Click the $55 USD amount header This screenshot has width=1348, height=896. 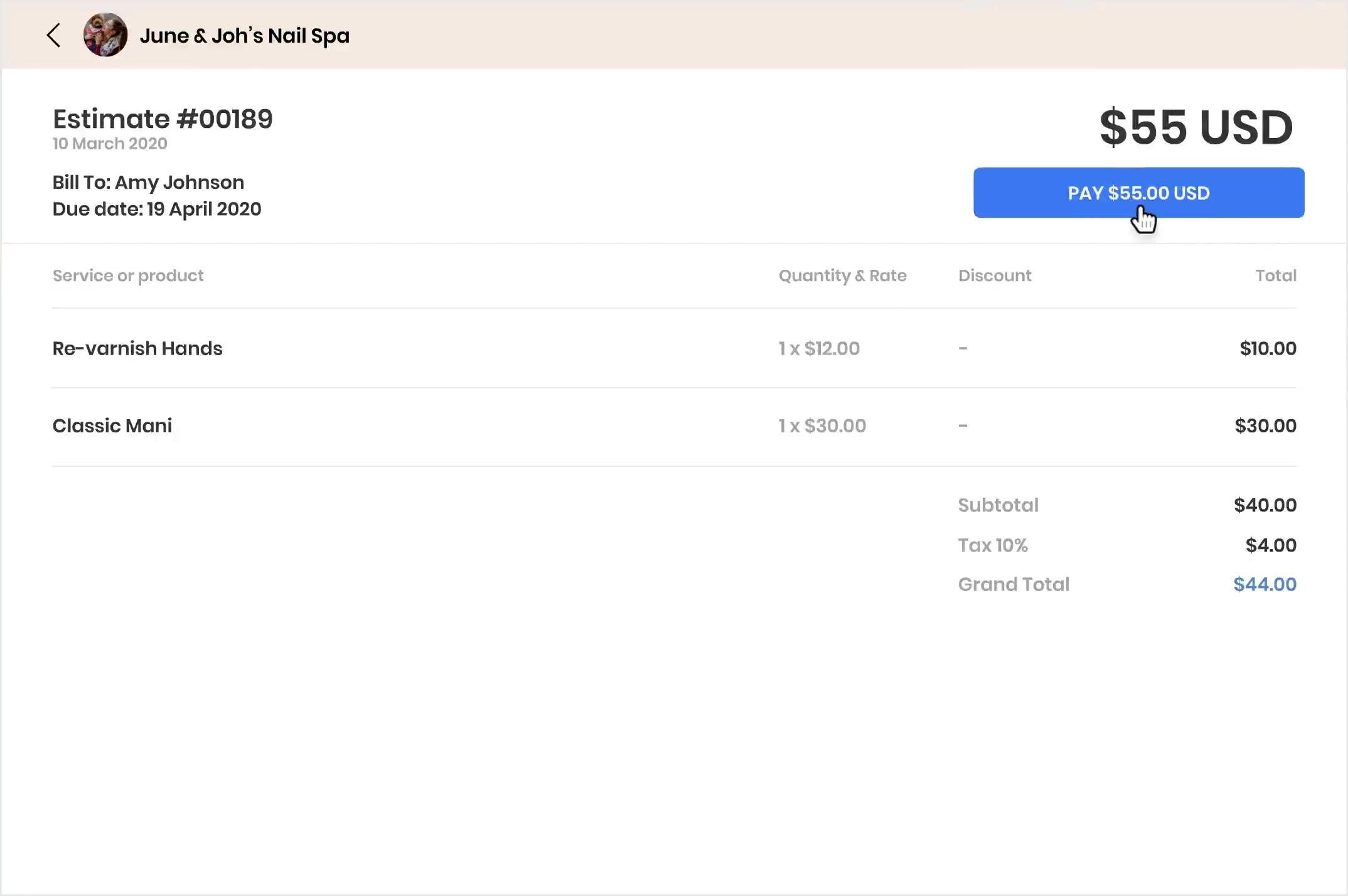[x=1196, y=127]
